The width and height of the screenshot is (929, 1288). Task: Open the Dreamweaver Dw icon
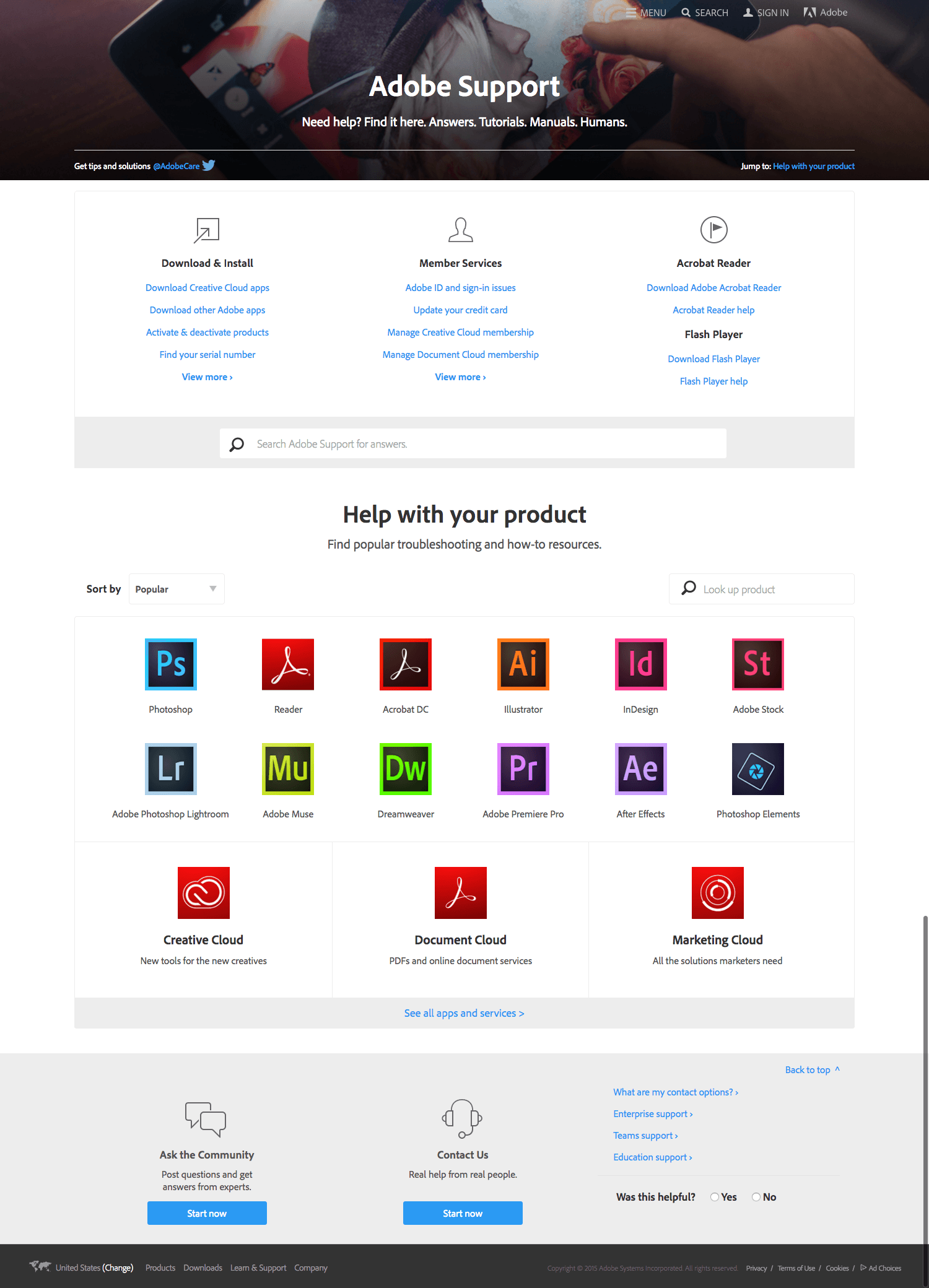406,768
